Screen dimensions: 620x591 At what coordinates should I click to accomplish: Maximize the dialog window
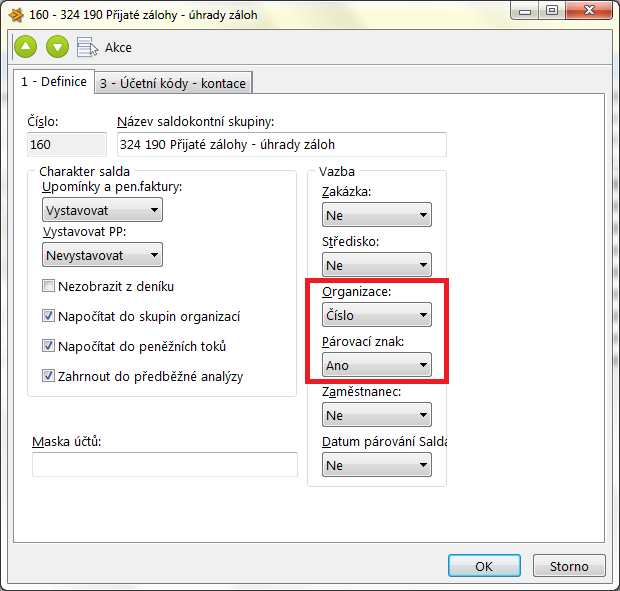[552, 11]
